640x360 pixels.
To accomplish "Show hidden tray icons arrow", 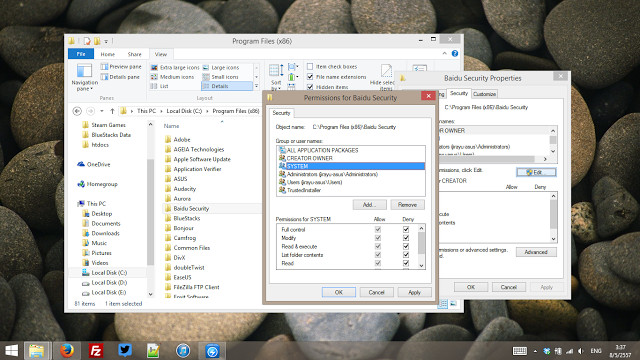I will click(x=535, y=351).
